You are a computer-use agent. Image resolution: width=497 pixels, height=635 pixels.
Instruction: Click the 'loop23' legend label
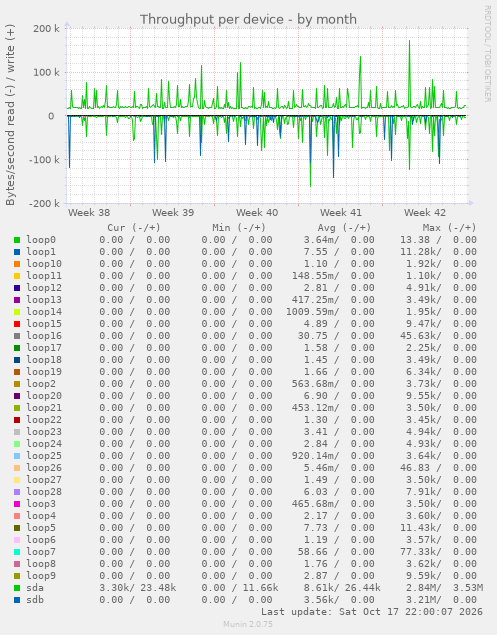pyautogui.click(x=44, y=432)
